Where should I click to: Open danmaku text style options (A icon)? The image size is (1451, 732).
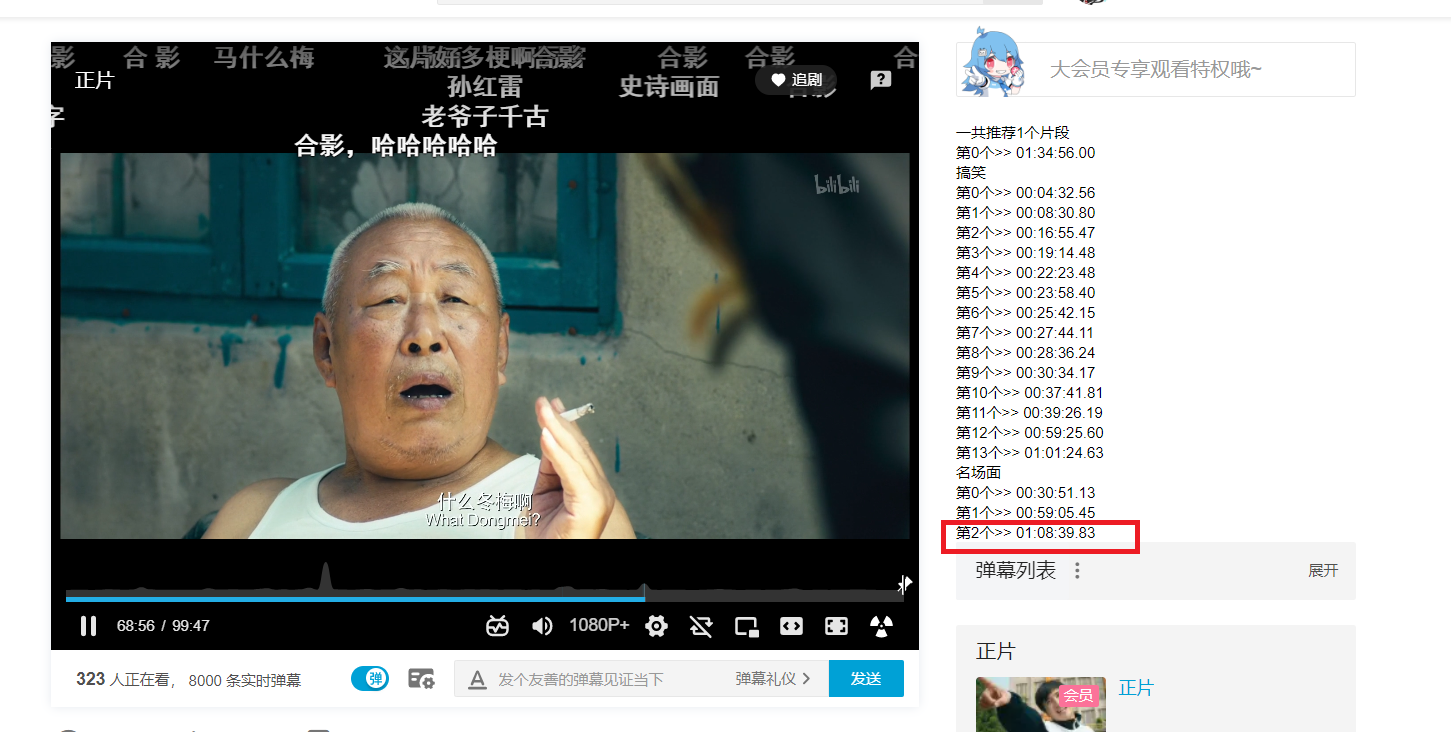coord(477,680)
